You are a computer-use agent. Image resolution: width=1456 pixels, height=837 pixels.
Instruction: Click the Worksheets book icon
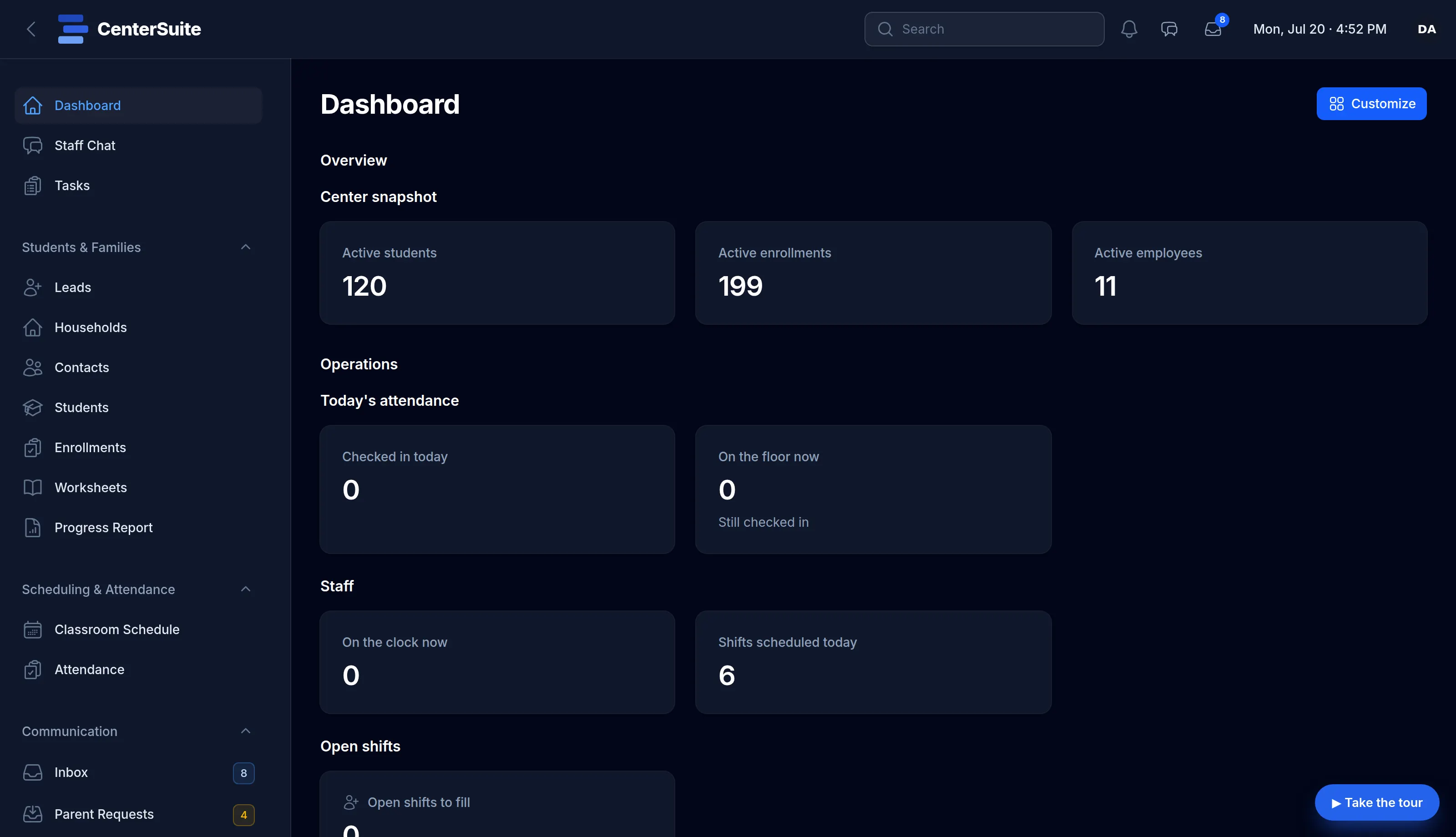pos(33,488)
